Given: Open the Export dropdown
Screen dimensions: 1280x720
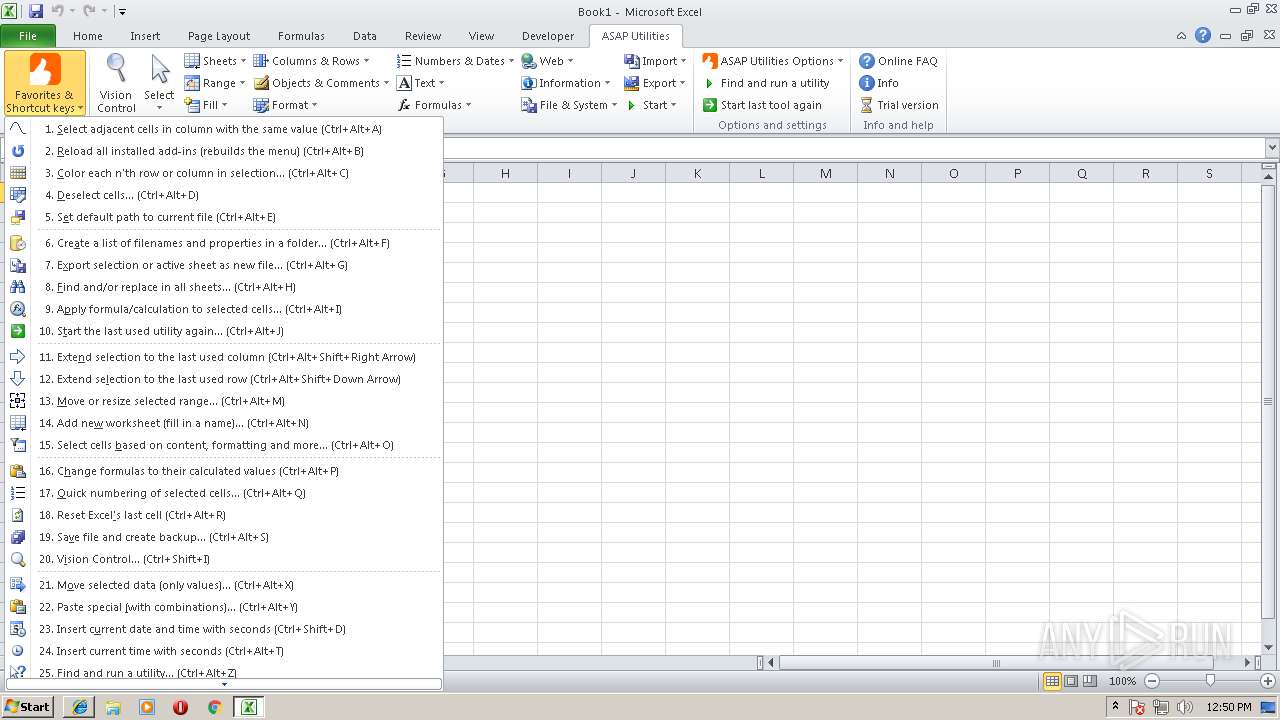Looking at the screenshot, I should pos(655,83).
